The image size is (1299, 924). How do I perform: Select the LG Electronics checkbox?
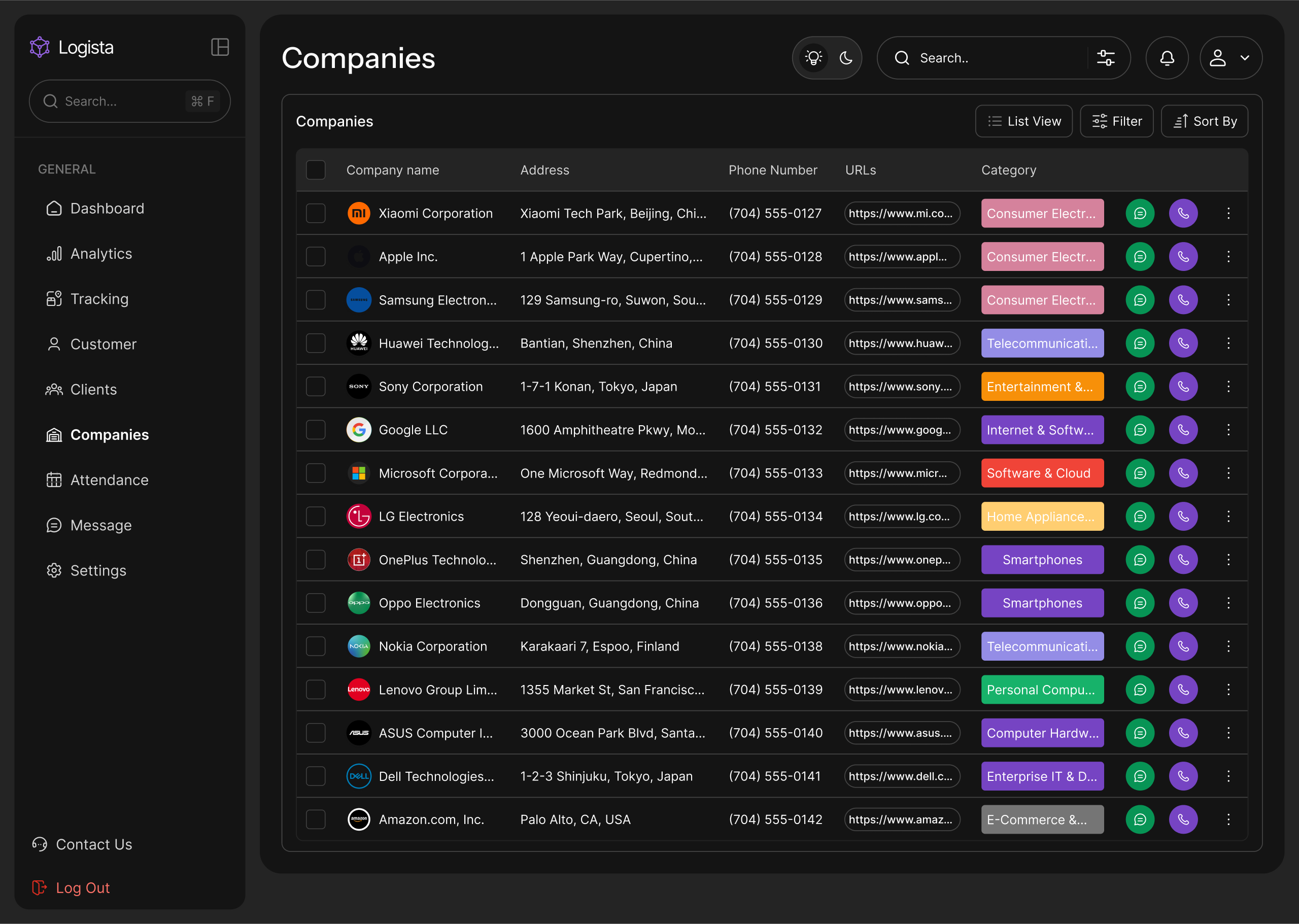click(316, 516)
